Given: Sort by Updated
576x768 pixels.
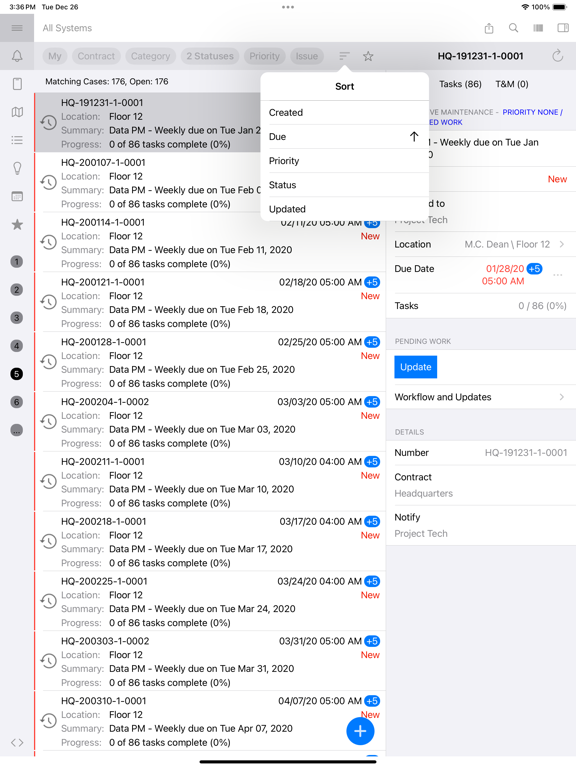Looking at the screenshot, I should 344,209.
